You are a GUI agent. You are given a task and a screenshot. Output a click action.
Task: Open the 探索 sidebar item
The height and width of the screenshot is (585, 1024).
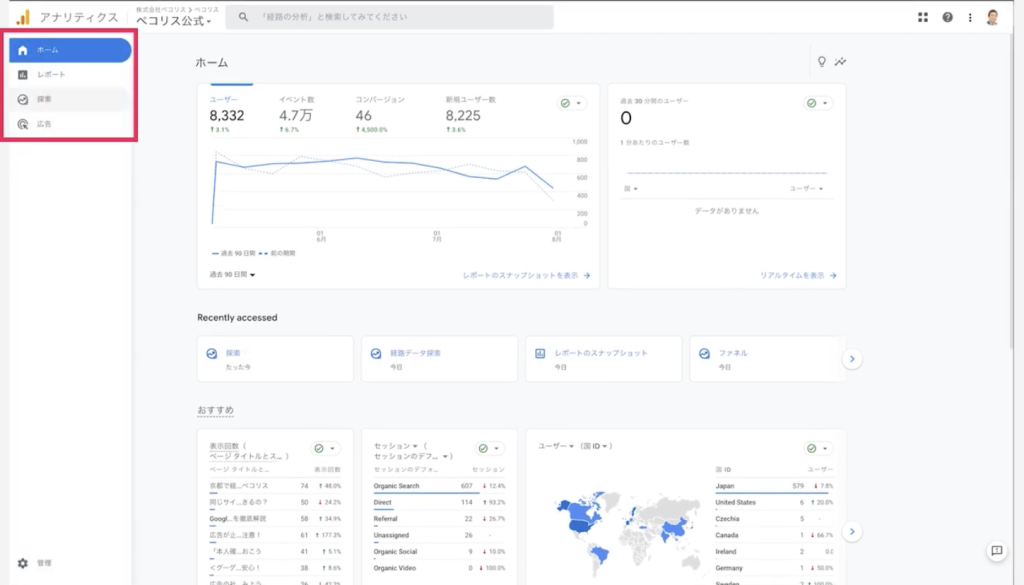[x=70, y=99]
